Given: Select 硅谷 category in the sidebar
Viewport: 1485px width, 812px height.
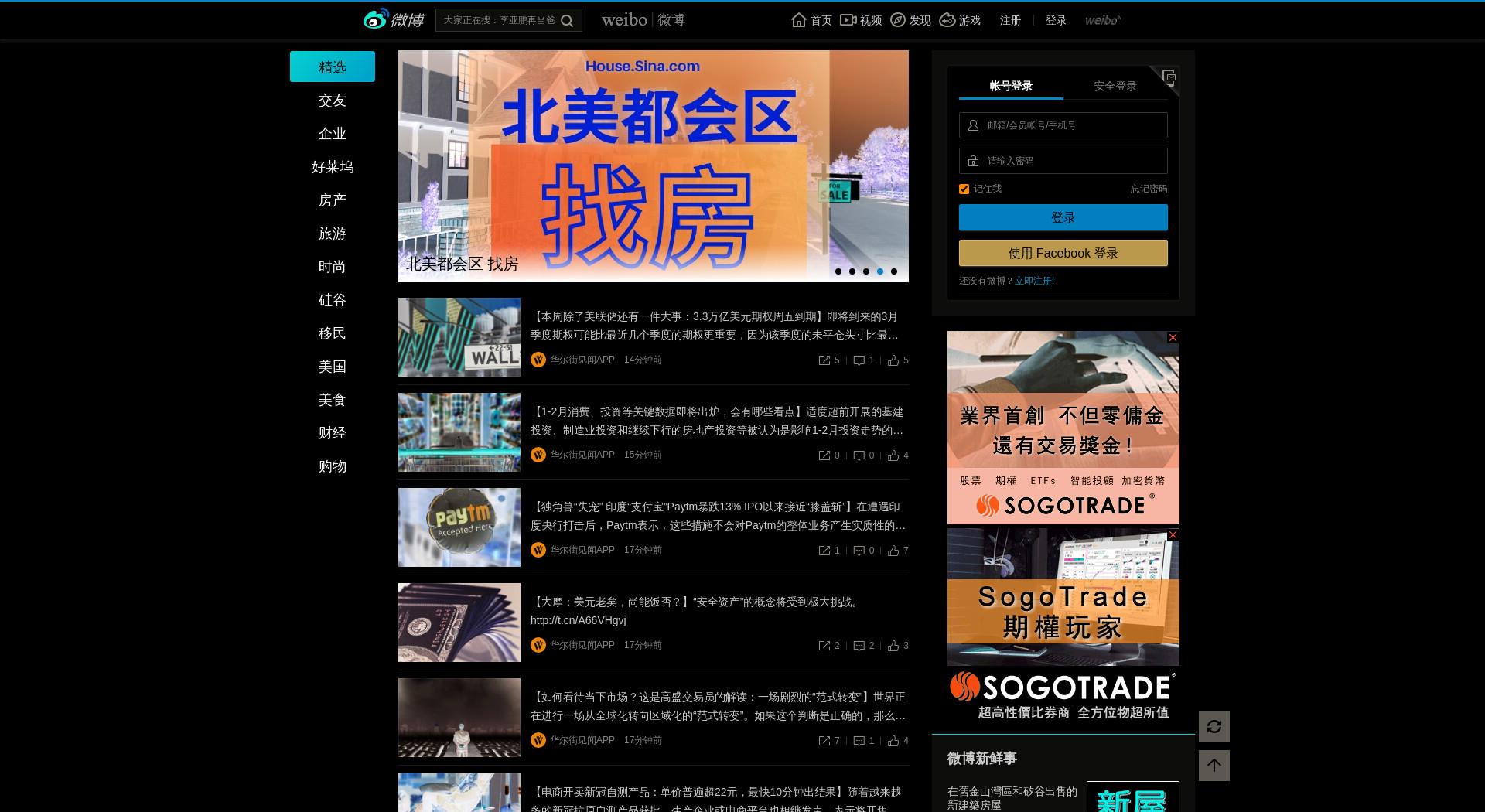Looking at the screenshot, I should pos(333,300).
